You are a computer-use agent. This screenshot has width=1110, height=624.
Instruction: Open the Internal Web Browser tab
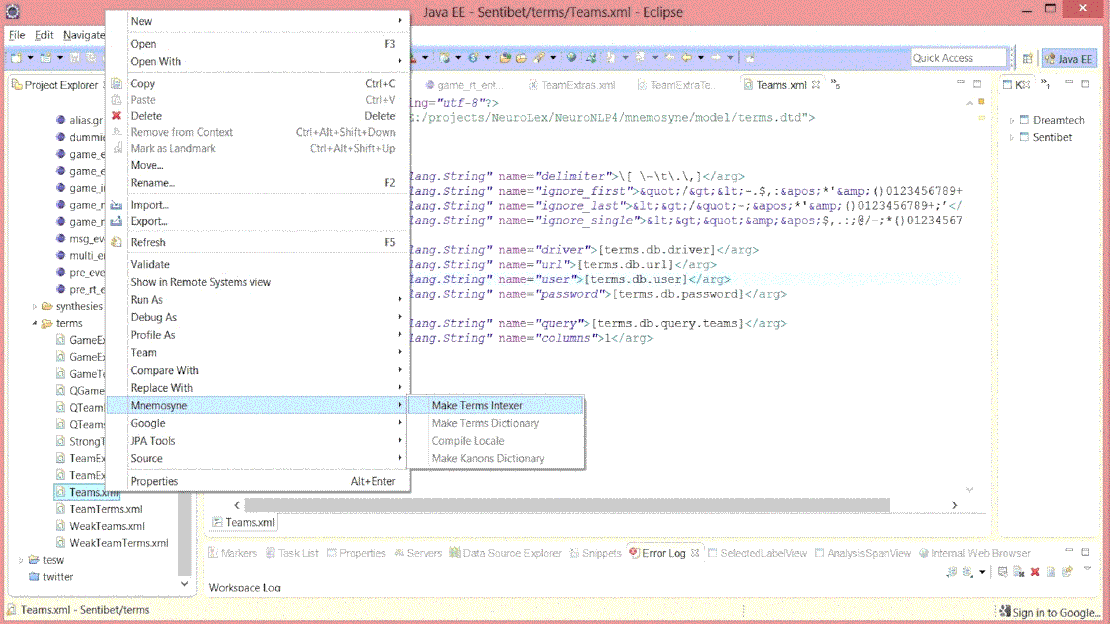click(x=975, y=553)
